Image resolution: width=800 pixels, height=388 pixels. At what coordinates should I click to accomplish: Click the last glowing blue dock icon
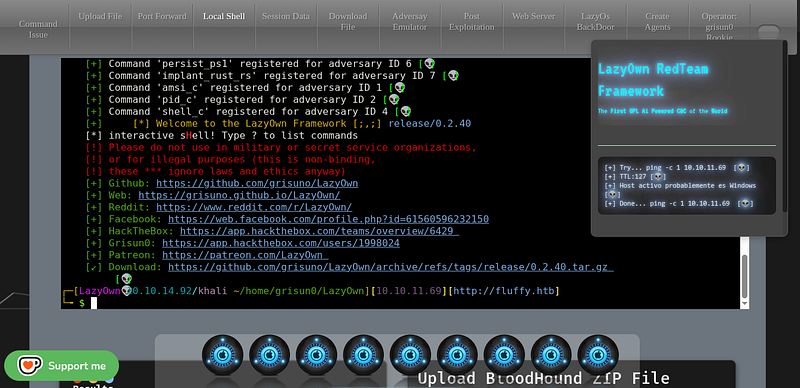(597, 355)
